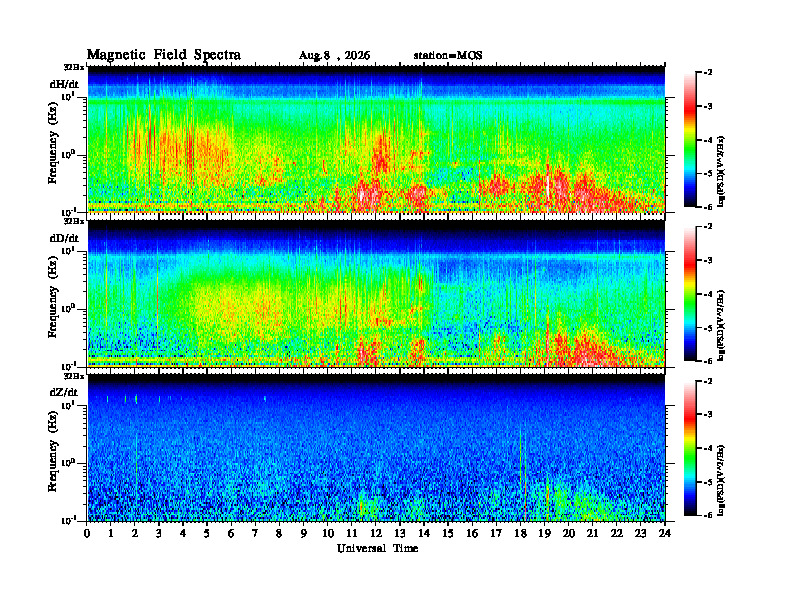The image size is (792, 612).
Task: Click the log(PSD) label of dD/dt colorbar
Action: (721, 325)
